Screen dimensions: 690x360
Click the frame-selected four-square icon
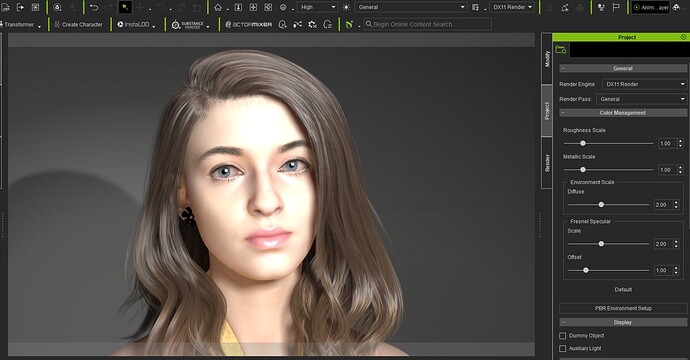tap(253, 7)
